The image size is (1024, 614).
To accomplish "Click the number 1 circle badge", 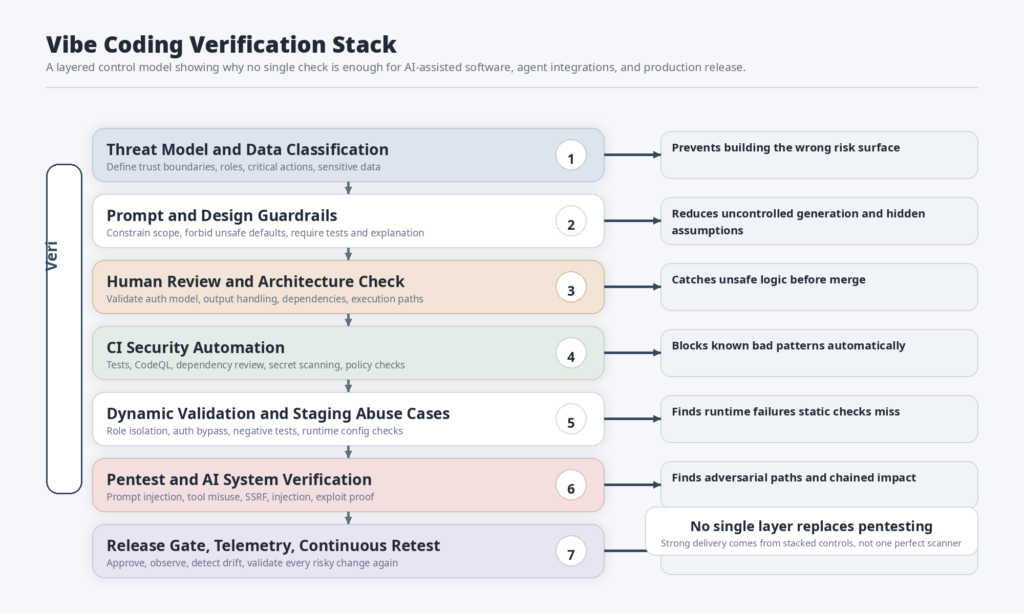I will tap(571, 156).
